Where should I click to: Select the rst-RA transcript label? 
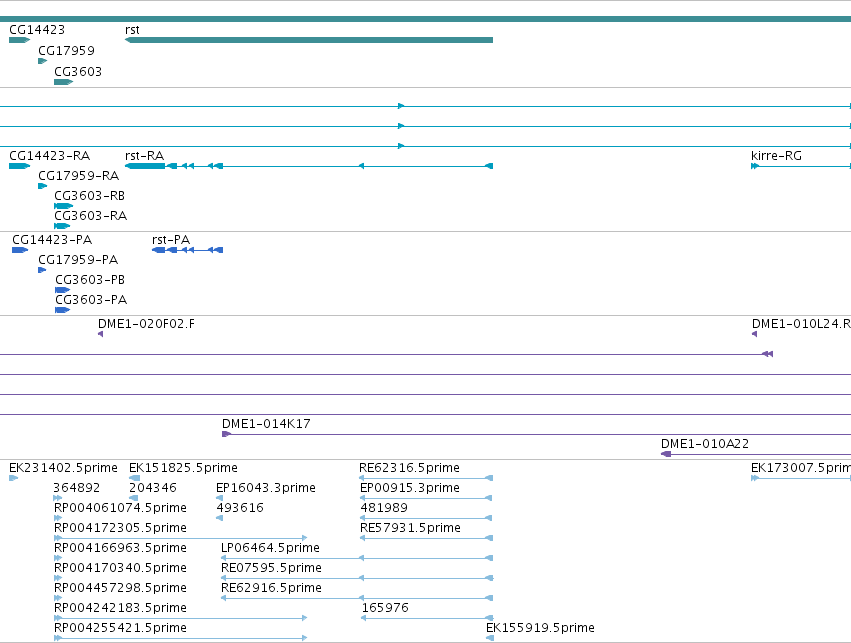click(x=144, y=156)
